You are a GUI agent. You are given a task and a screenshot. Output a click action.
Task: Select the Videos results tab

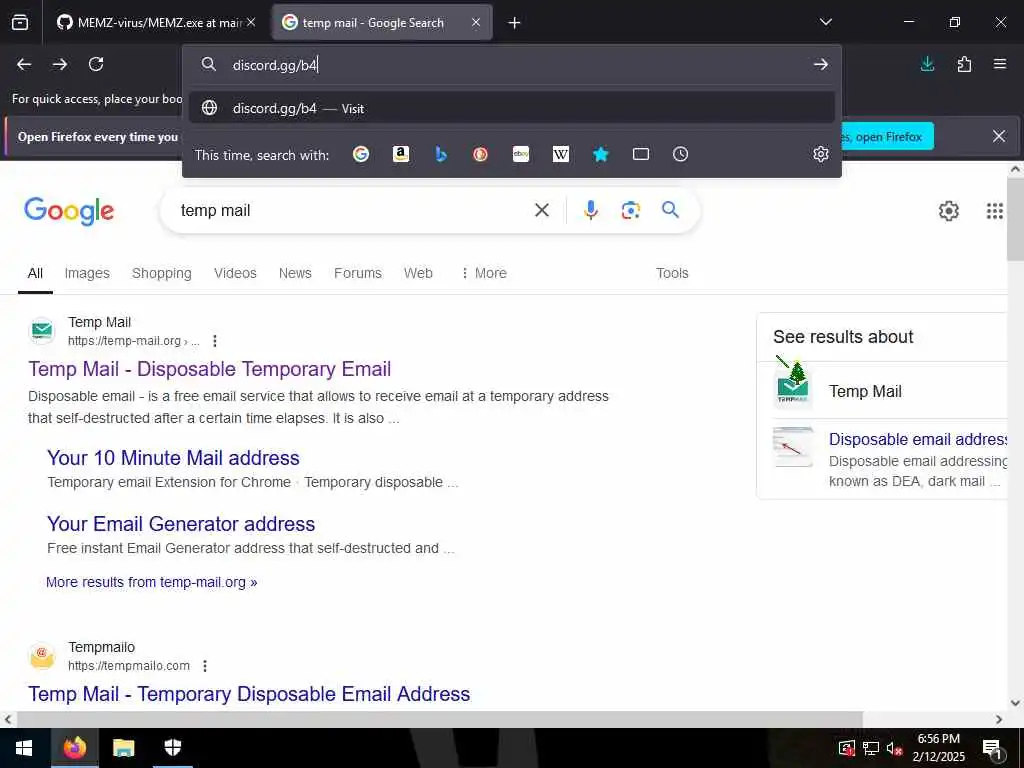pos(235,273)
